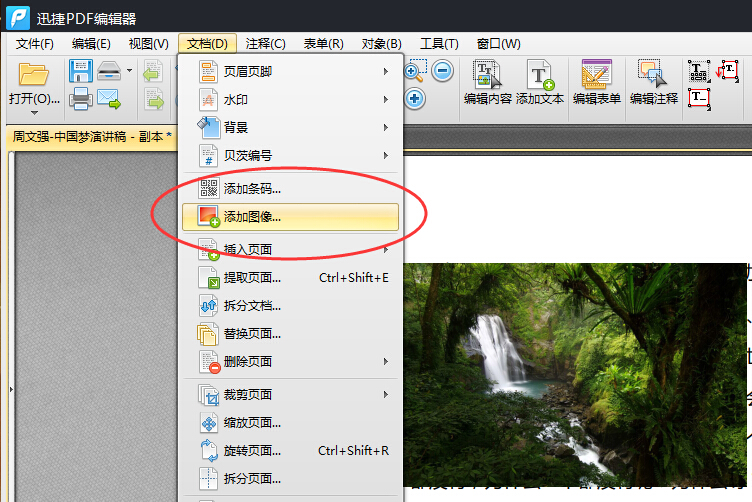This screenshot has height=502, width=752.
Task: Select the 编辑内容 tool
Action: point(488,82)
